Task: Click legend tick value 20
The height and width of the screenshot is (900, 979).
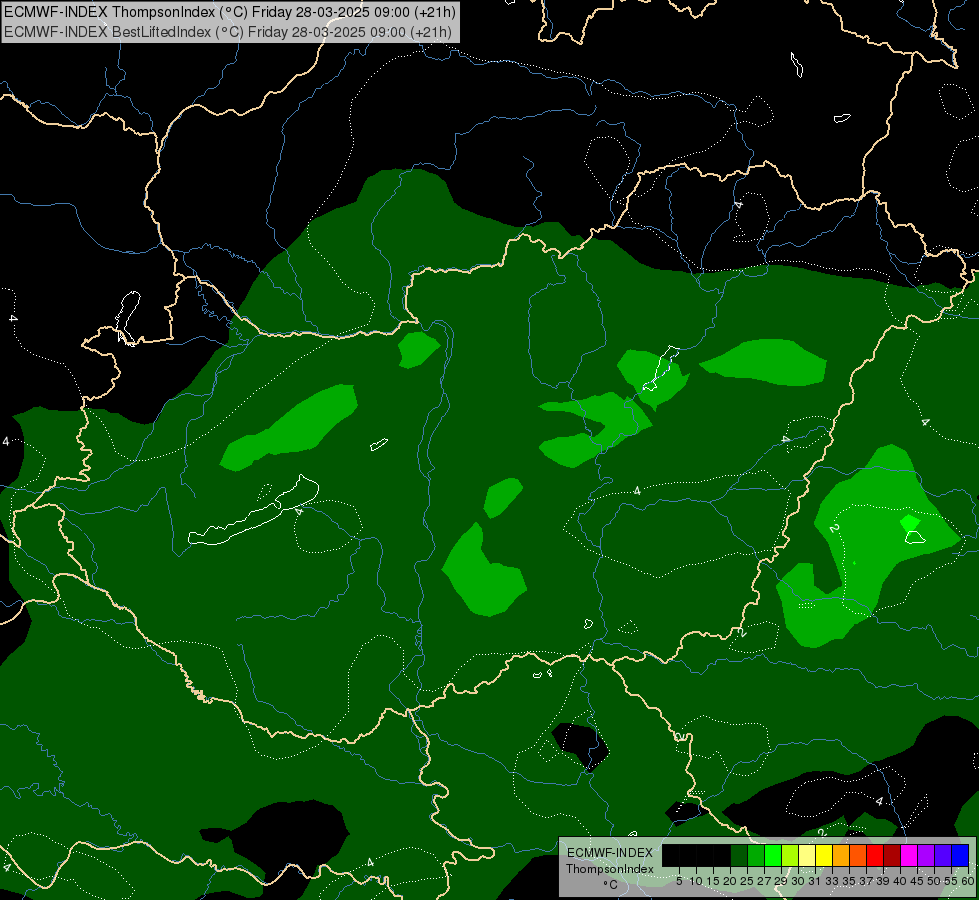Action: click(x=730, y=881)
